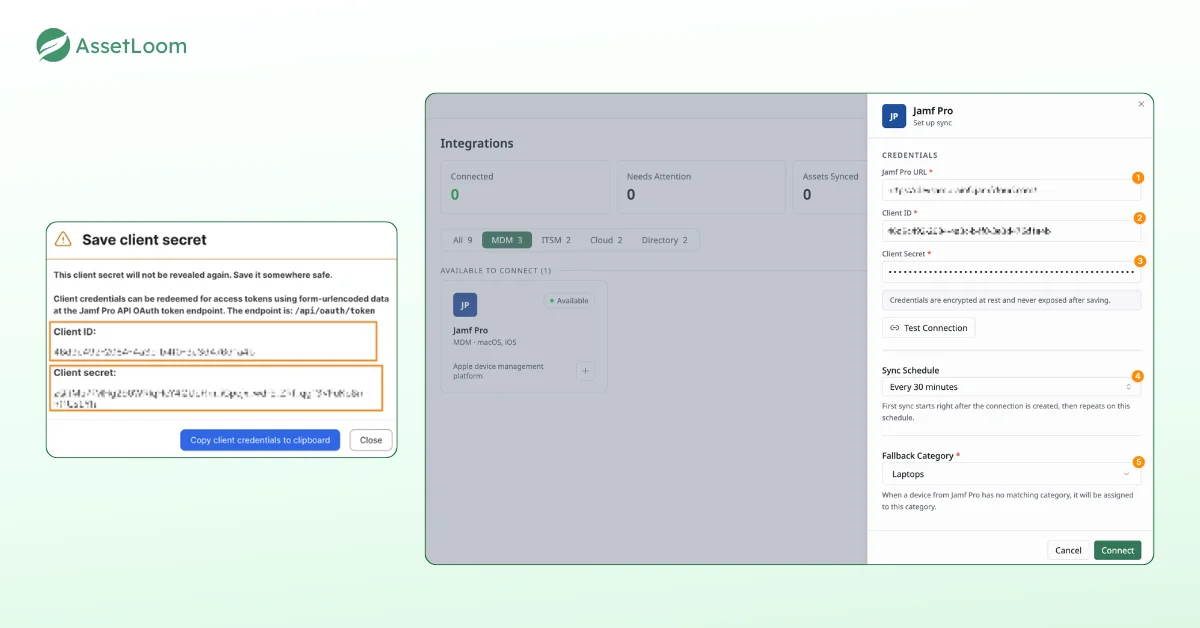Image resolution: width=1200 pixels, height=628 pixels.
Task: Click the Client Secret input field
Action: (x=1011, y=272)
